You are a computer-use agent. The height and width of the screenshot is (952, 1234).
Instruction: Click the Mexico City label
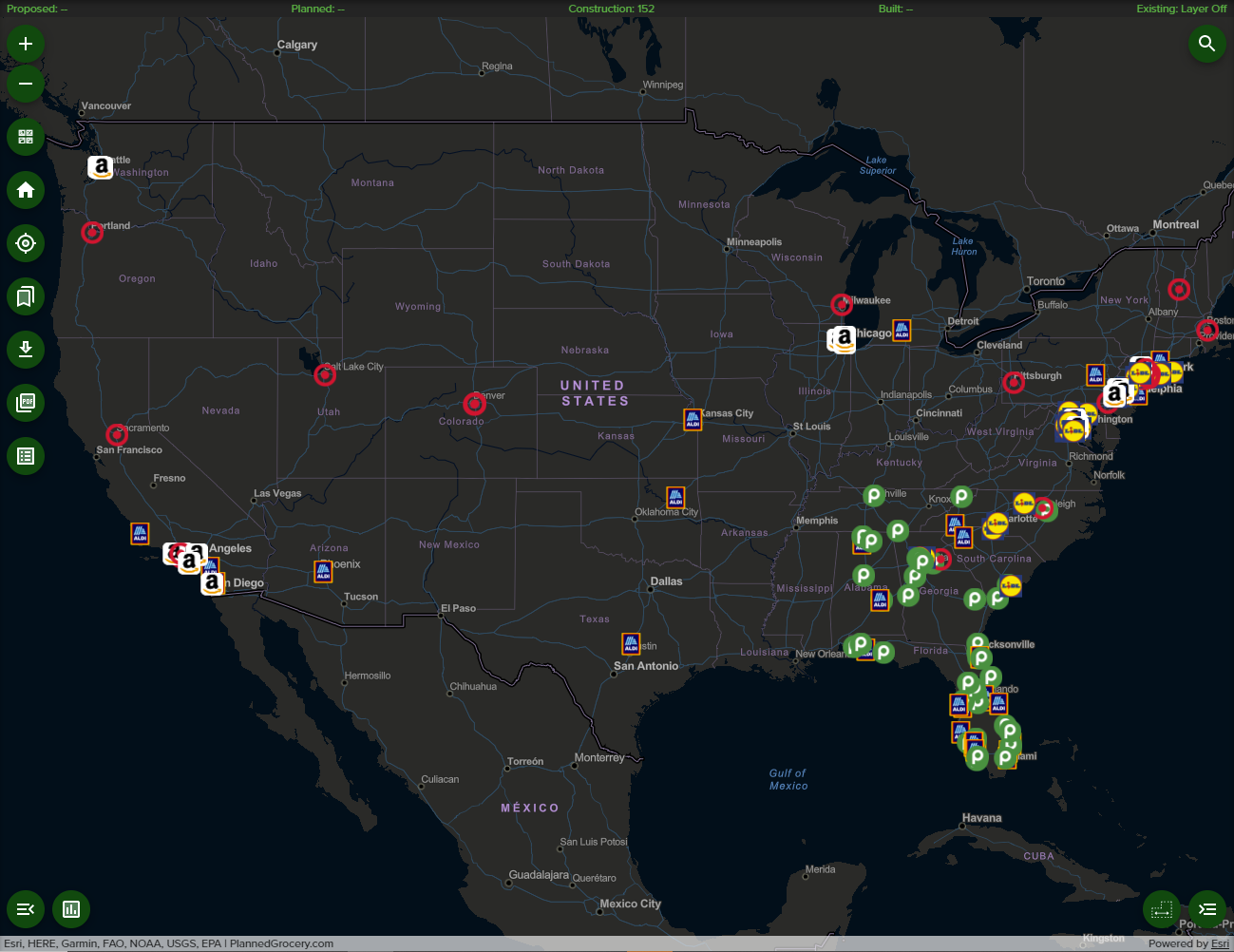(x=630, y=904)
